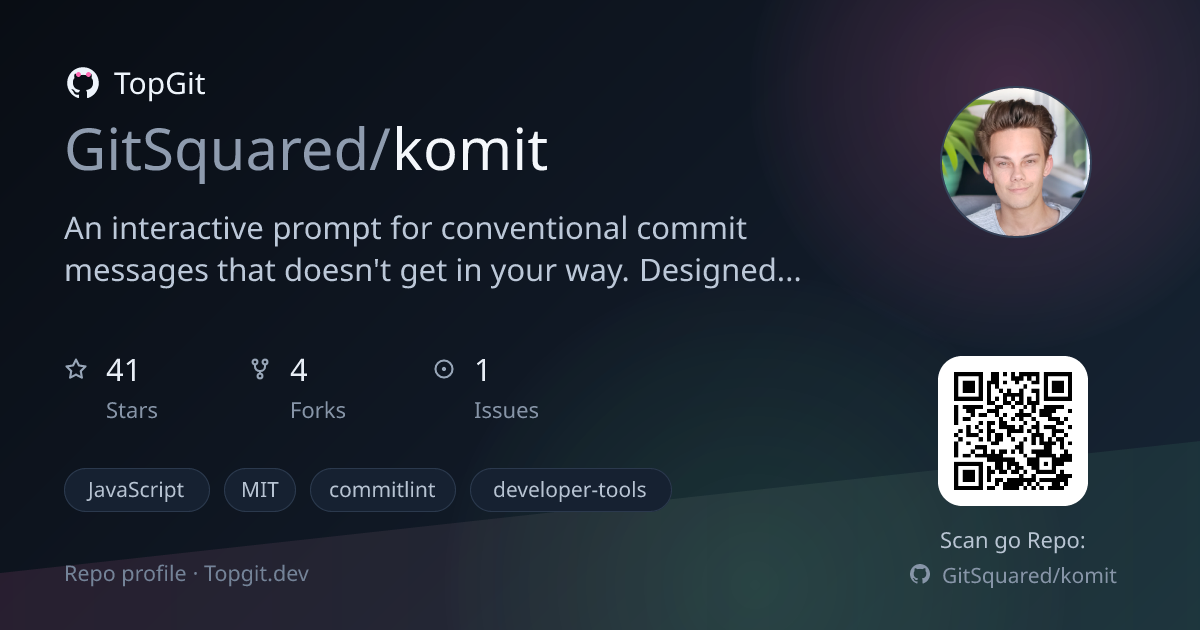This screenshot has height=630, width=1200.
Task: Click the star icon beside 41
Action: point(76,370)
